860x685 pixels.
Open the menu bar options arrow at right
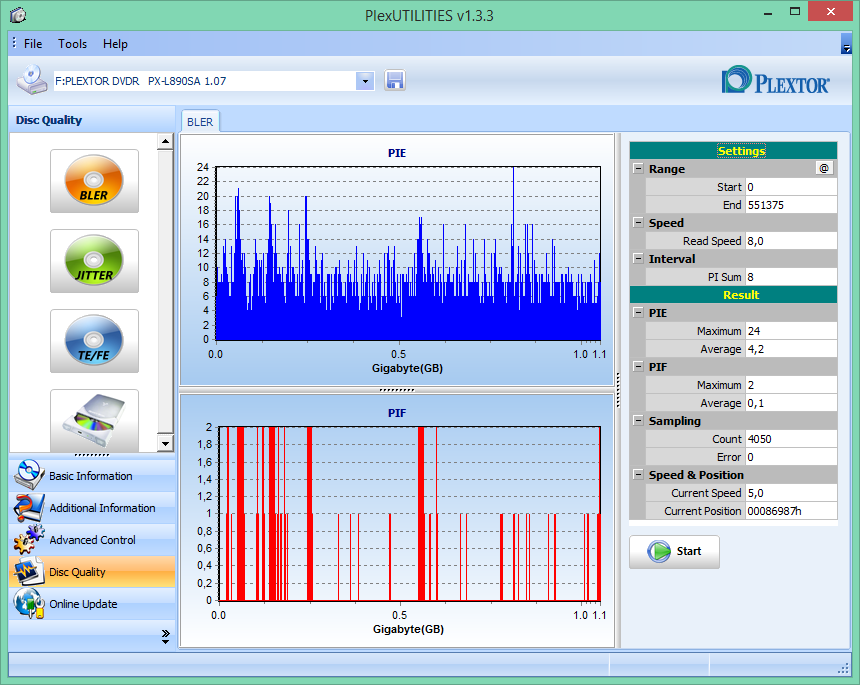846,44
